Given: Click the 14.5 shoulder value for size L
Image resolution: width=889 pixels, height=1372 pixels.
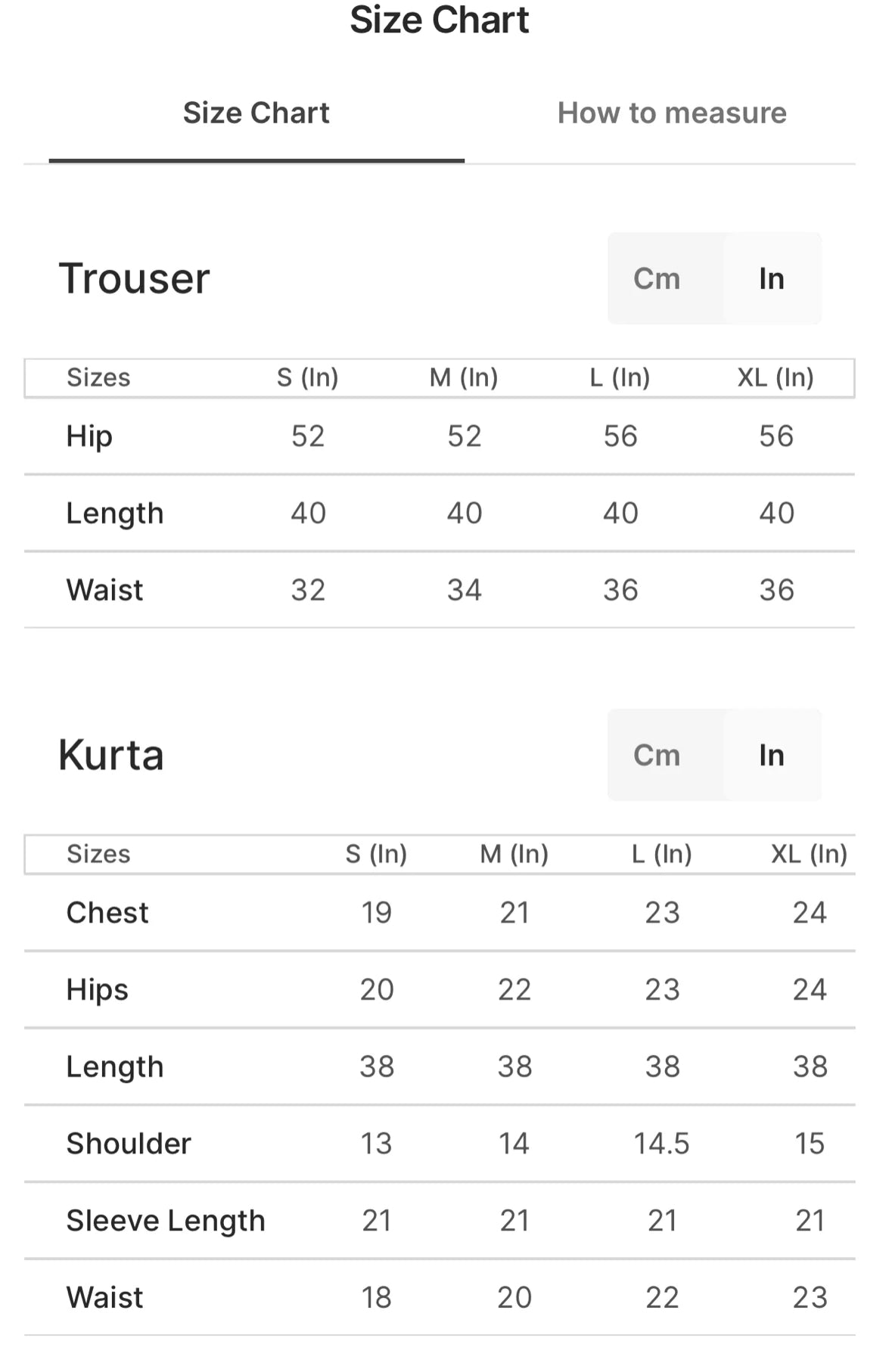Looking at the screenshot, I should (661, 1144).
